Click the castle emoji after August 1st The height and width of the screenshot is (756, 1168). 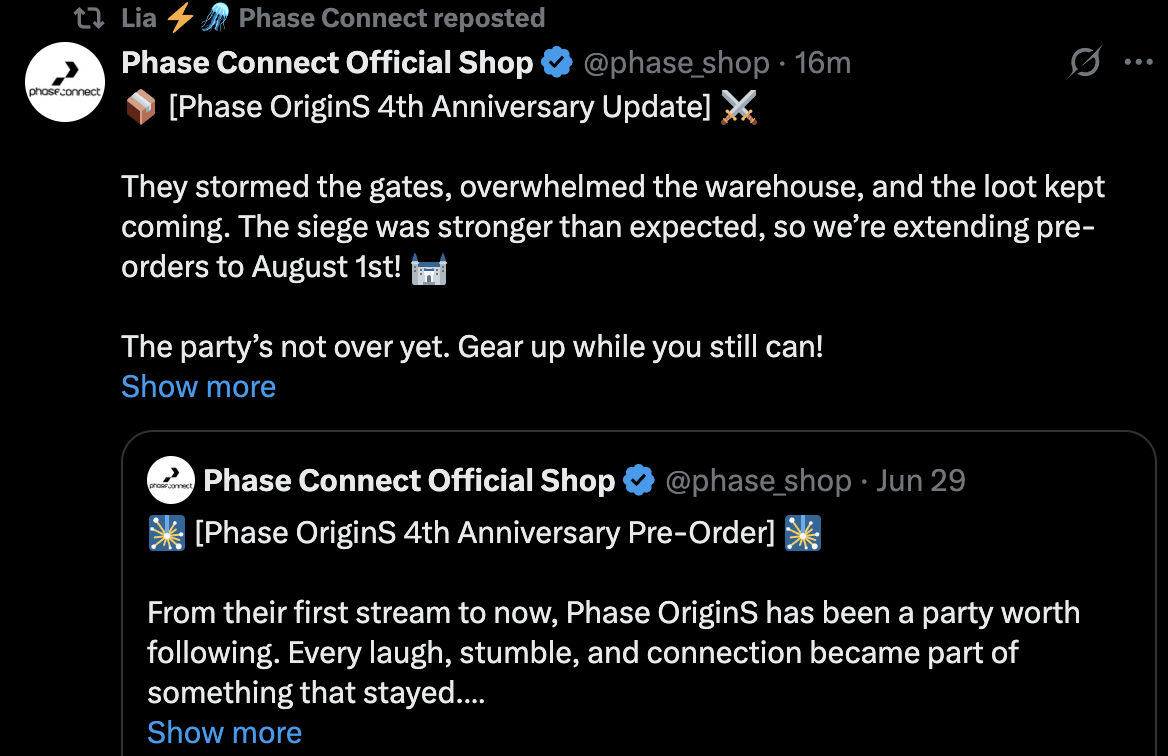tap(429, 269)
